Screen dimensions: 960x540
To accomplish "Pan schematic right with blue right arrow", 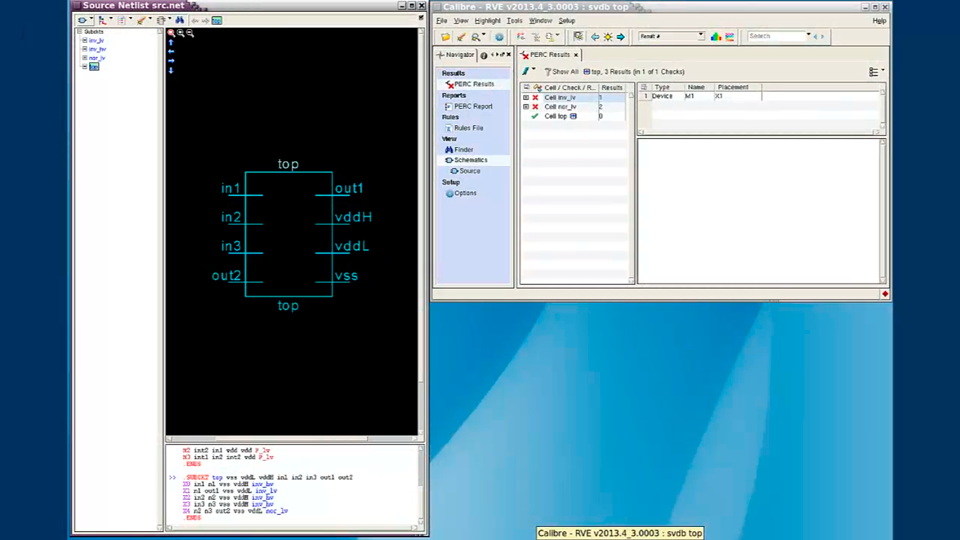I will pyautogui.click(x=171, y=61).
